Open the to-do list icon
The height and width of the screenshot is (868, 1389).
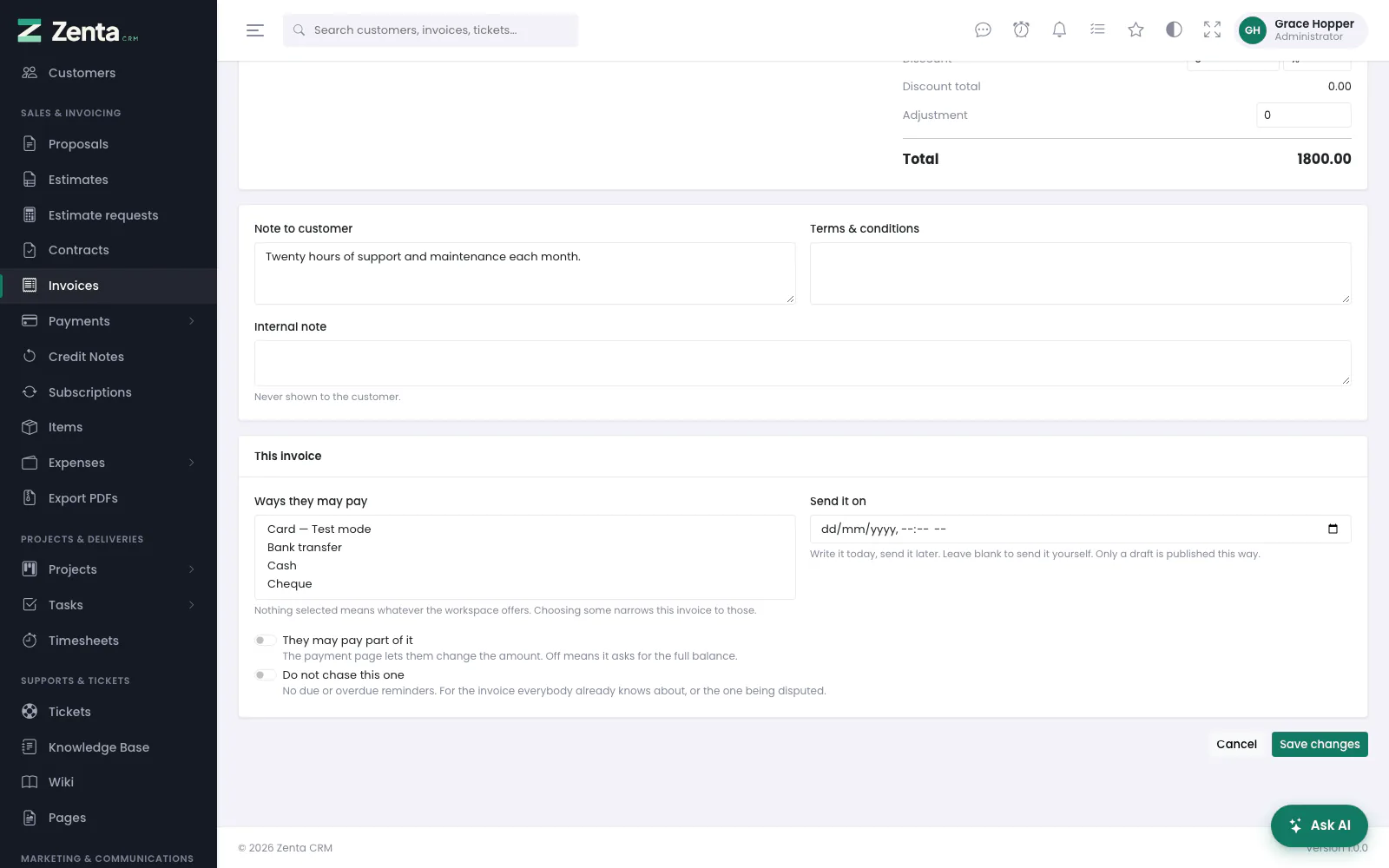point(1097,30)
